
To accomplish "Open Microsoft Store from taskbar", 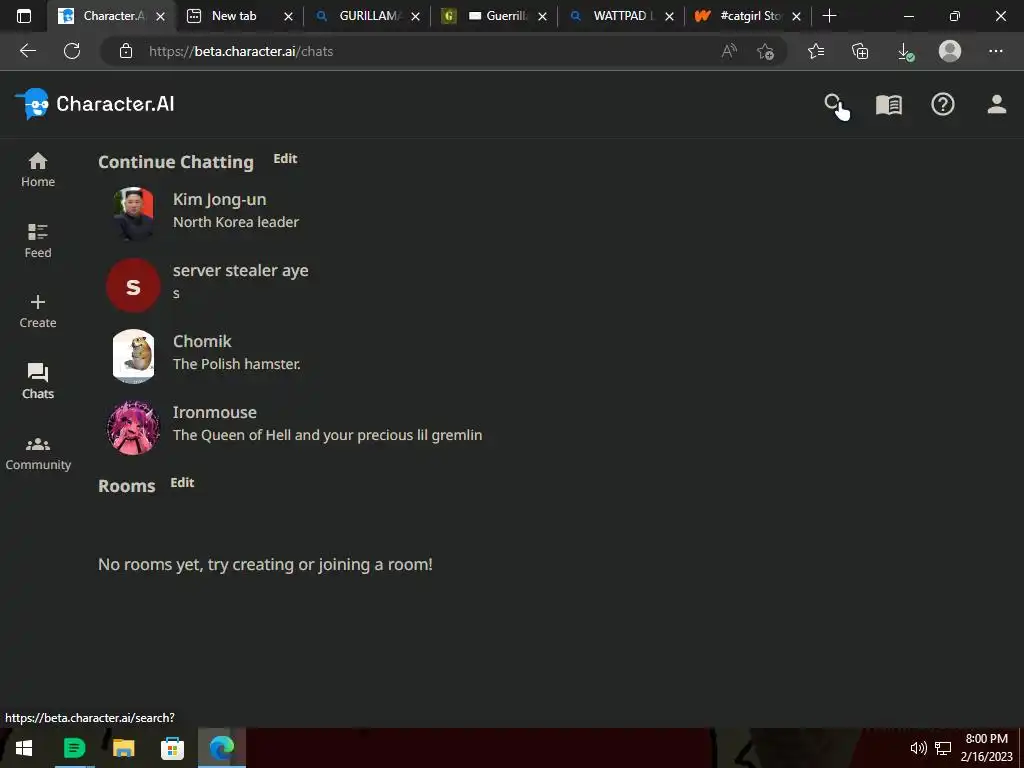I will pyautogui.click(x=172, y=748).
